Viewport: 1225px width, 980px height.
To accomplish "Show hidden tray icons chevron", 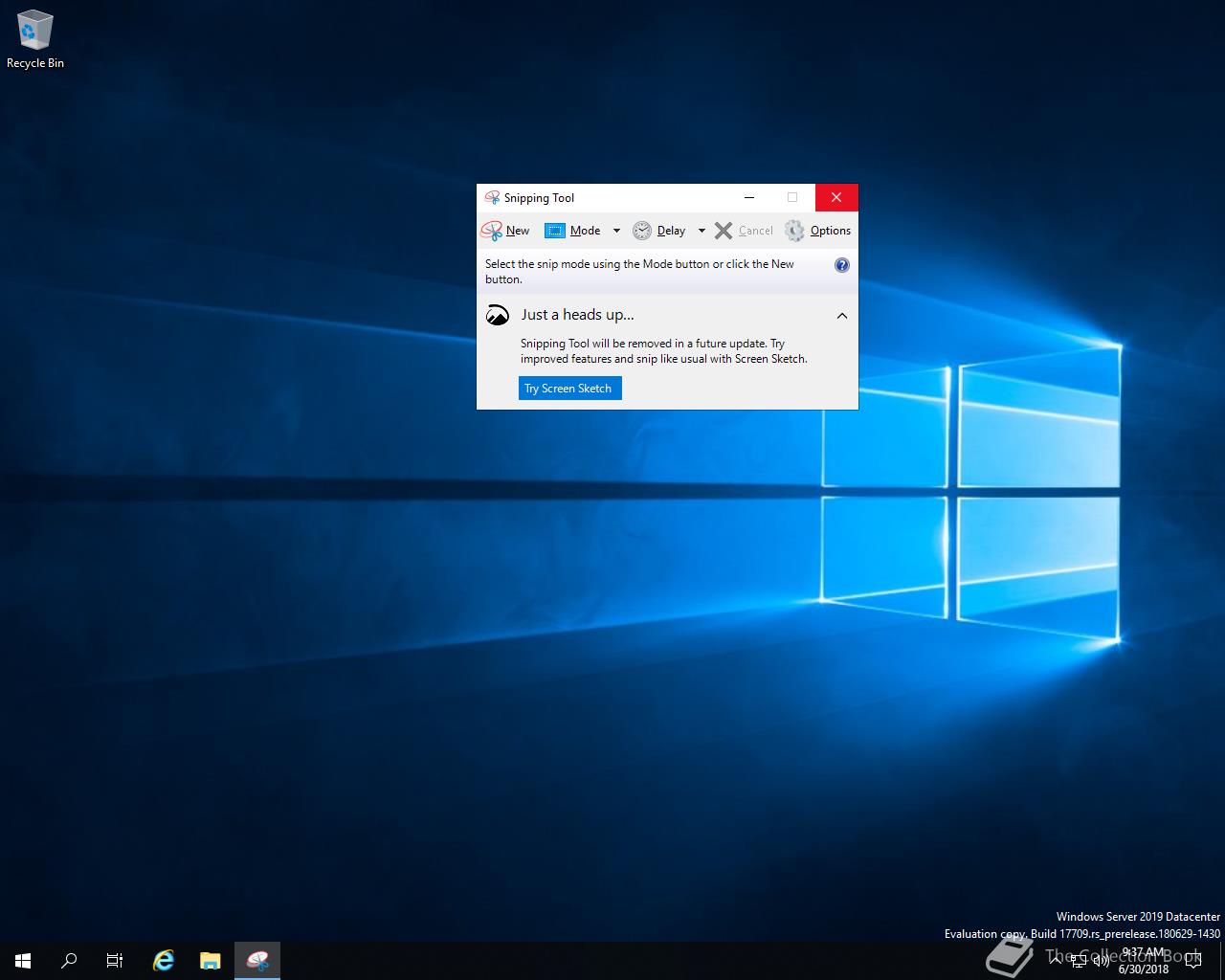I will [x=1056, y=960].
